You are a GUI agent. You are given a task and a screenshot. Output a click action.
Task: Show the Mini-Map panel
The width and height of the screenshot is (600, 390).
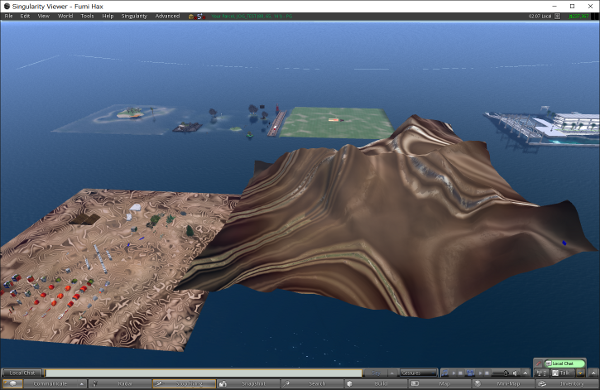(503, 383)
